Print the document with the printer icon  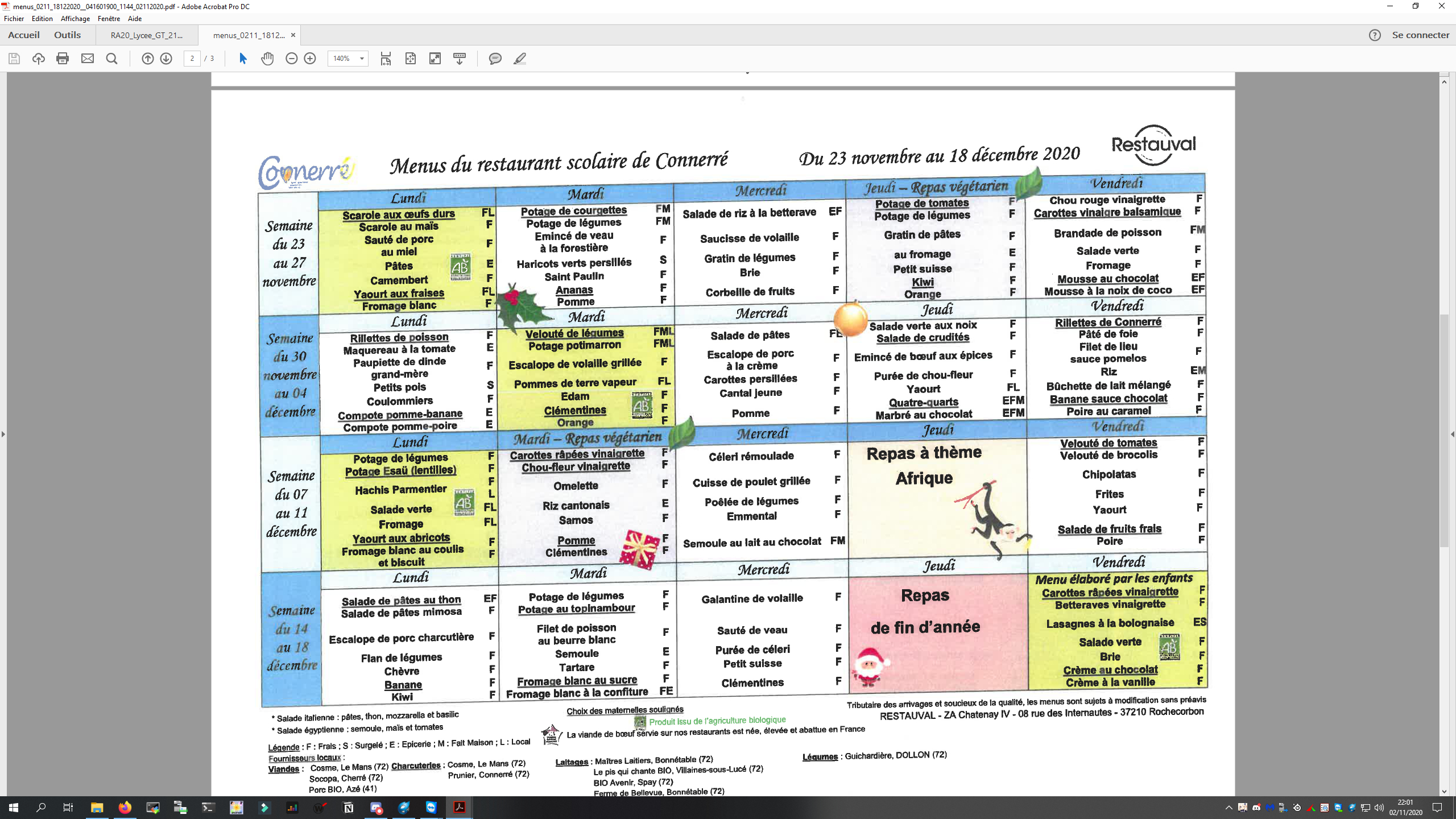[x=63, y=59]
